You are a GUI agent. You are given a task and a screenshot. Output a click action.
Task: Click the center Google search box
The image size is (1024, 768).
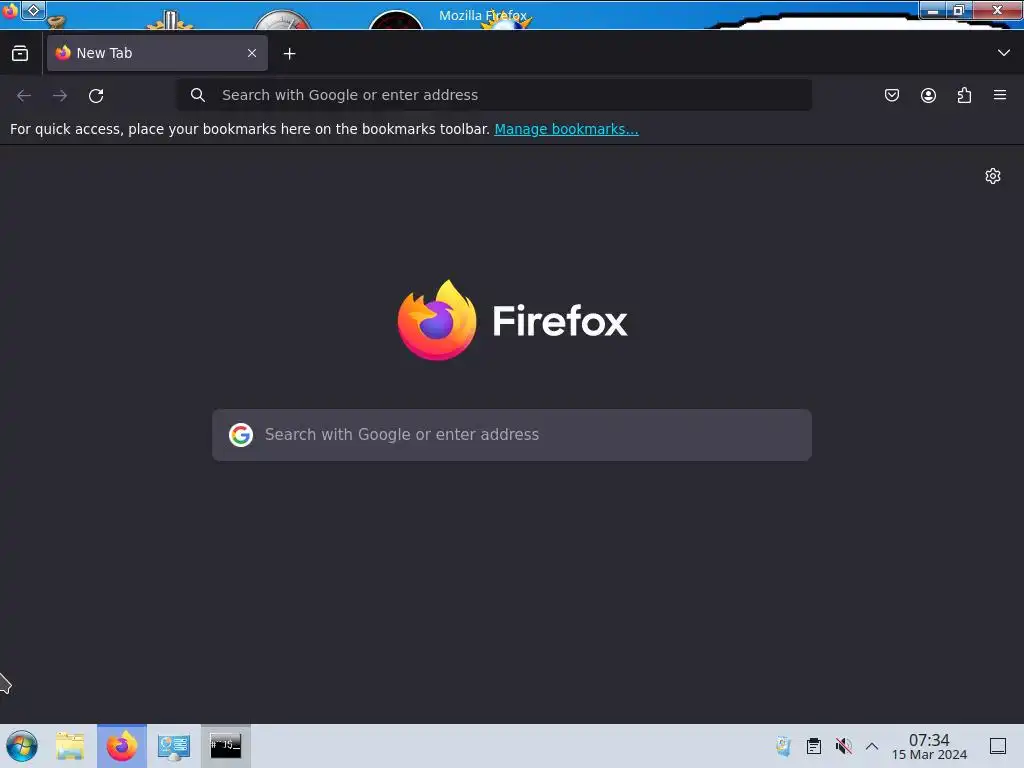pos(512,435)
